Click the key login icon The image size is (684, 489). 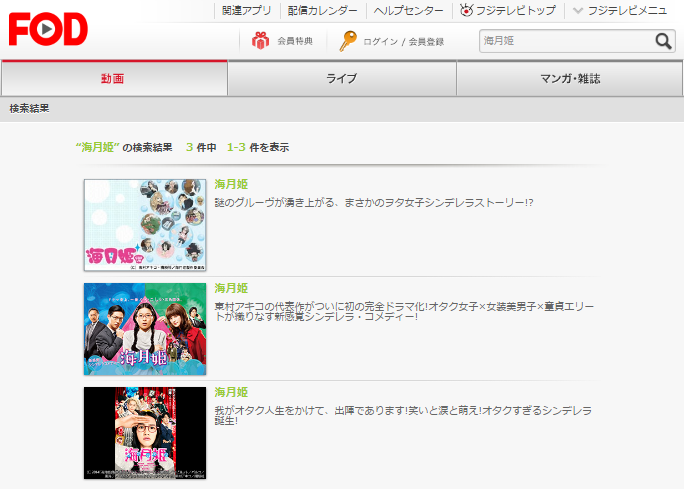348,41
